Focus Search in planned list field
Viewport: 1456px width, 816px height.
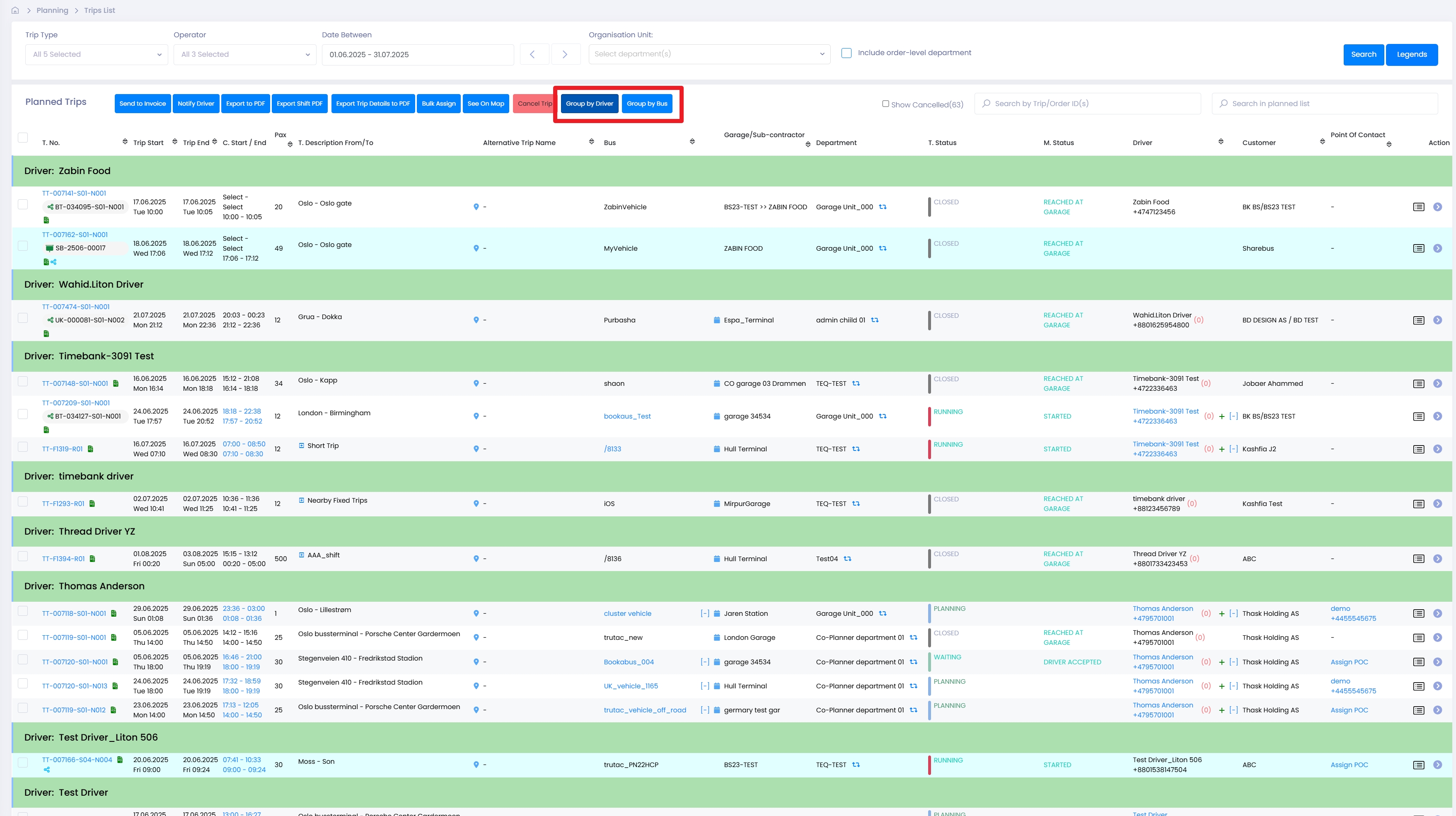[x=1325, y=104]
